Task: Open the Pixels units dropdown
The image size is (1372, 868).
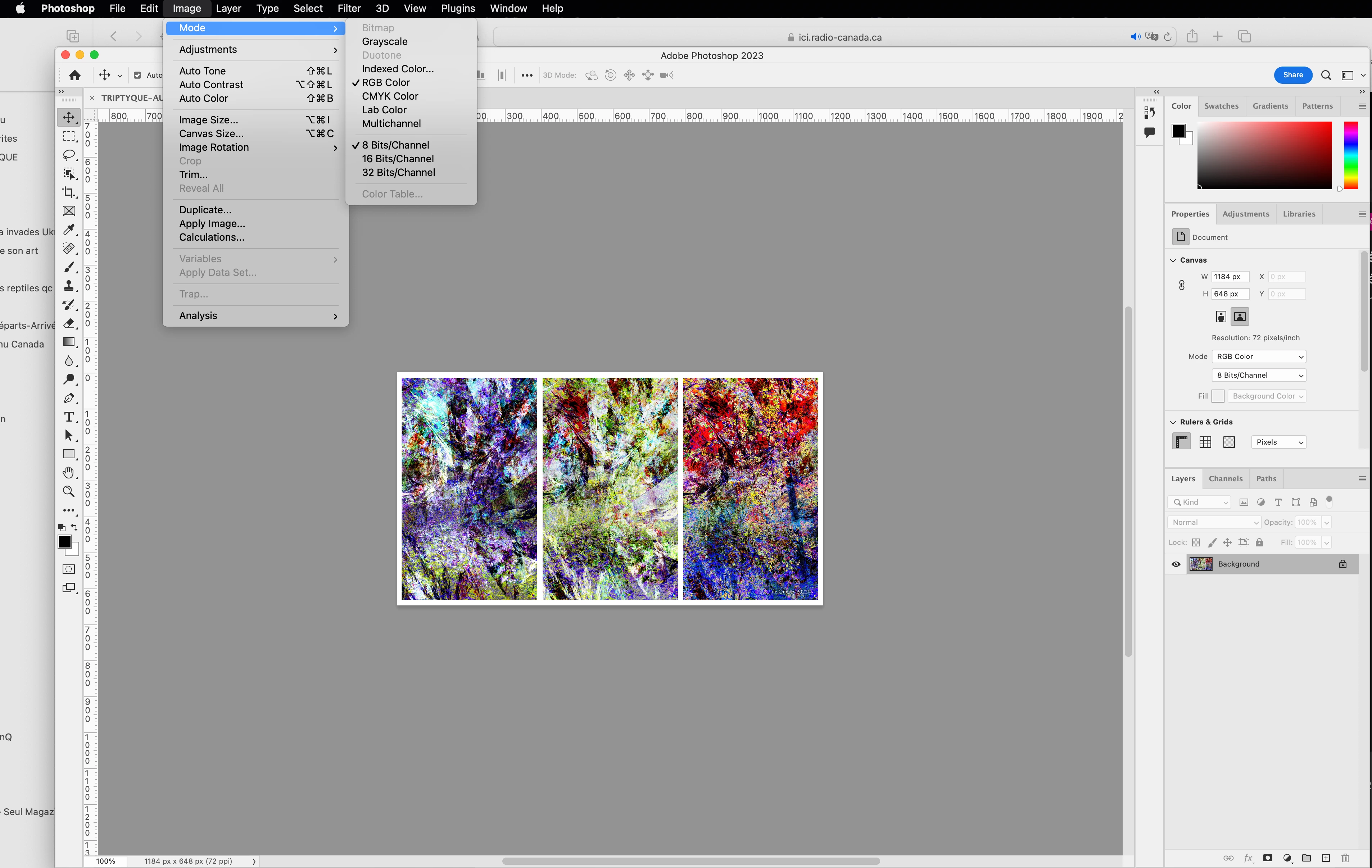Action: 1278,442
